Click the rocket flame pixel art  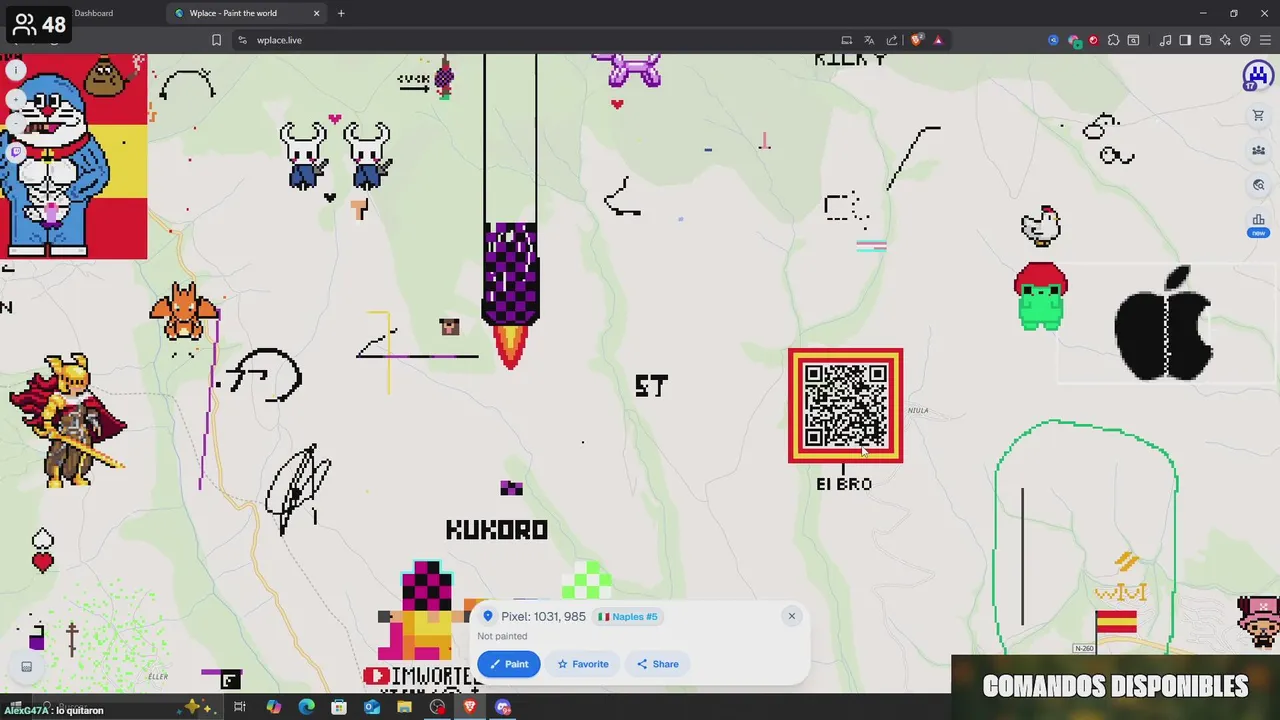[x=511, y=346]
